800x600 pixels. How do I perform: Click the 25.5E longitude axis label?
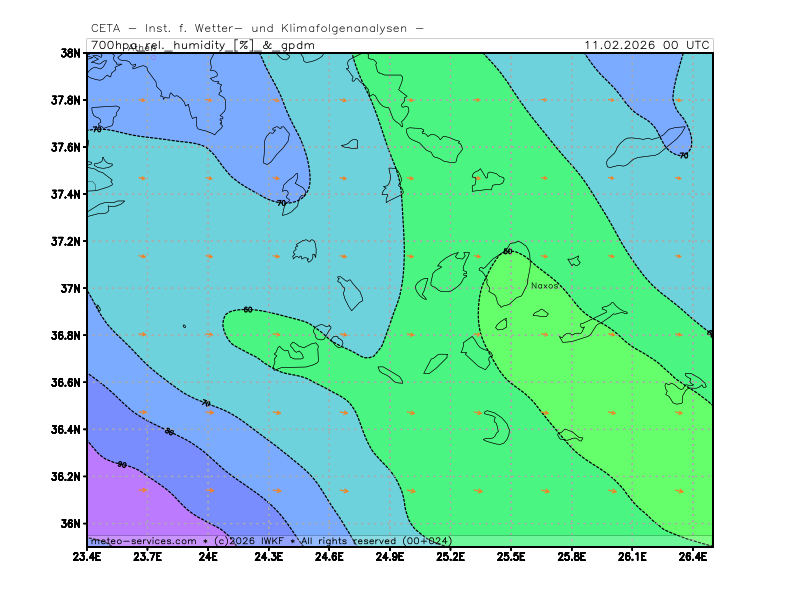coord(510,556)
